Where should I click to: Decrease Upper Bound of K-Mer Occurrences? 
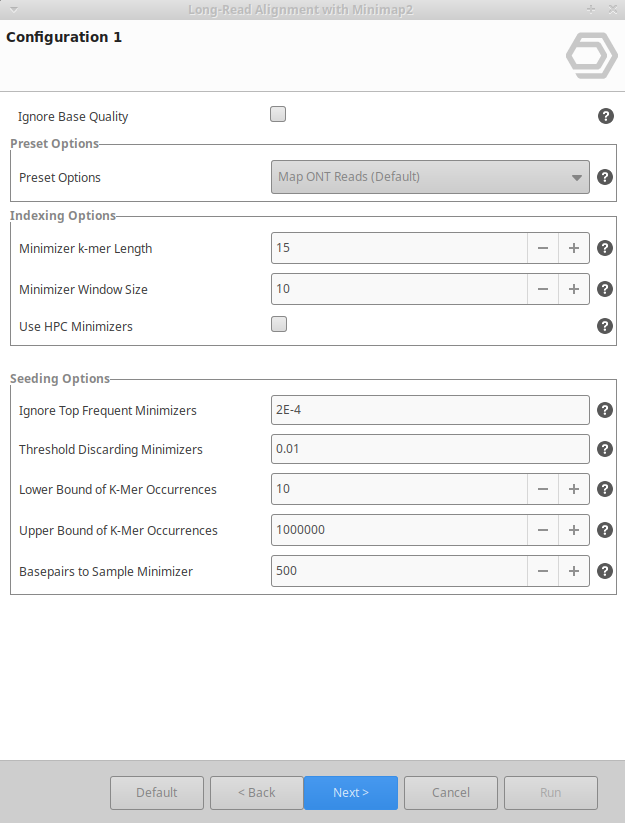pyautogui.click(x=543, y=530)
